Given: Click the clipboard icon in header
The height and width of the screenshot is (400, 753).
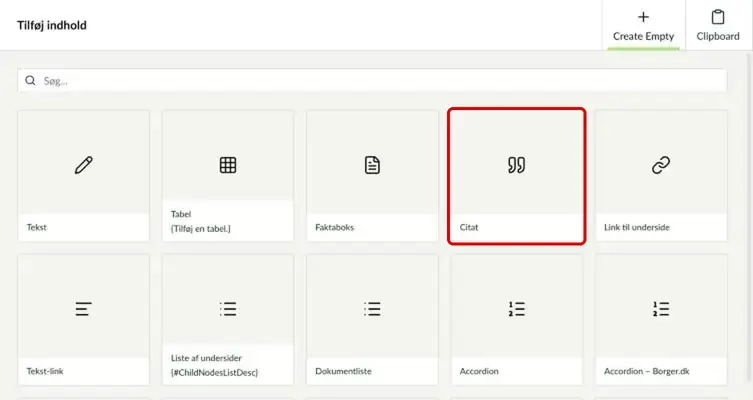Looking at the screenshot, I should click(718, 17).
